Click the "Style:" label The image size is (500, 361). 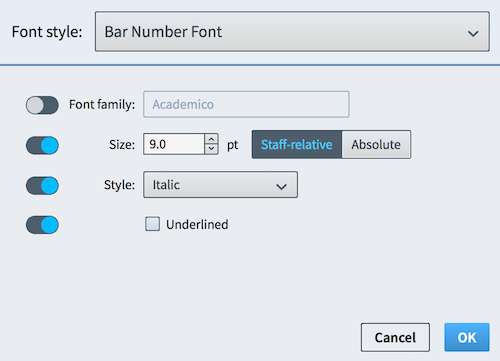point(119,185)
